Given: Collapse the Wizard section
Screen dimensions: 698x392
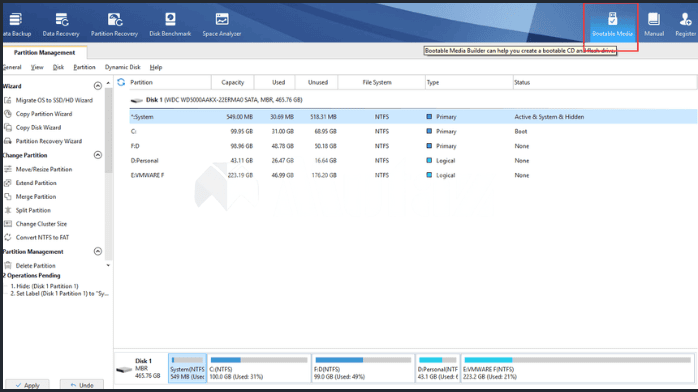Looking at the screenshot, I should click(x=97, y=85).
